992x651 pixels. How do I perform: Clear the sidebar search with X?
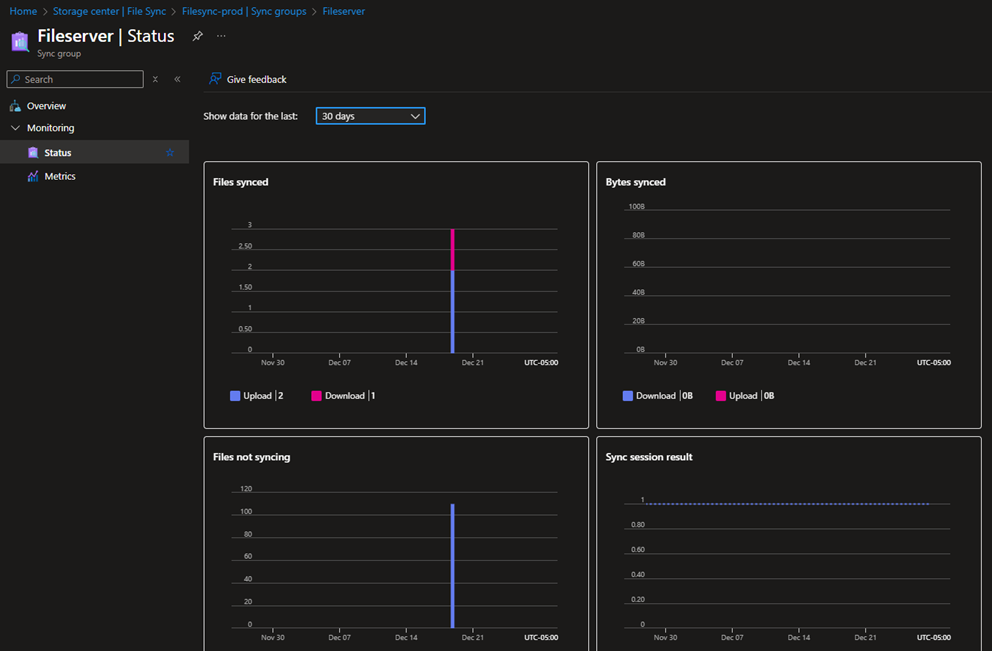point(155,79)
